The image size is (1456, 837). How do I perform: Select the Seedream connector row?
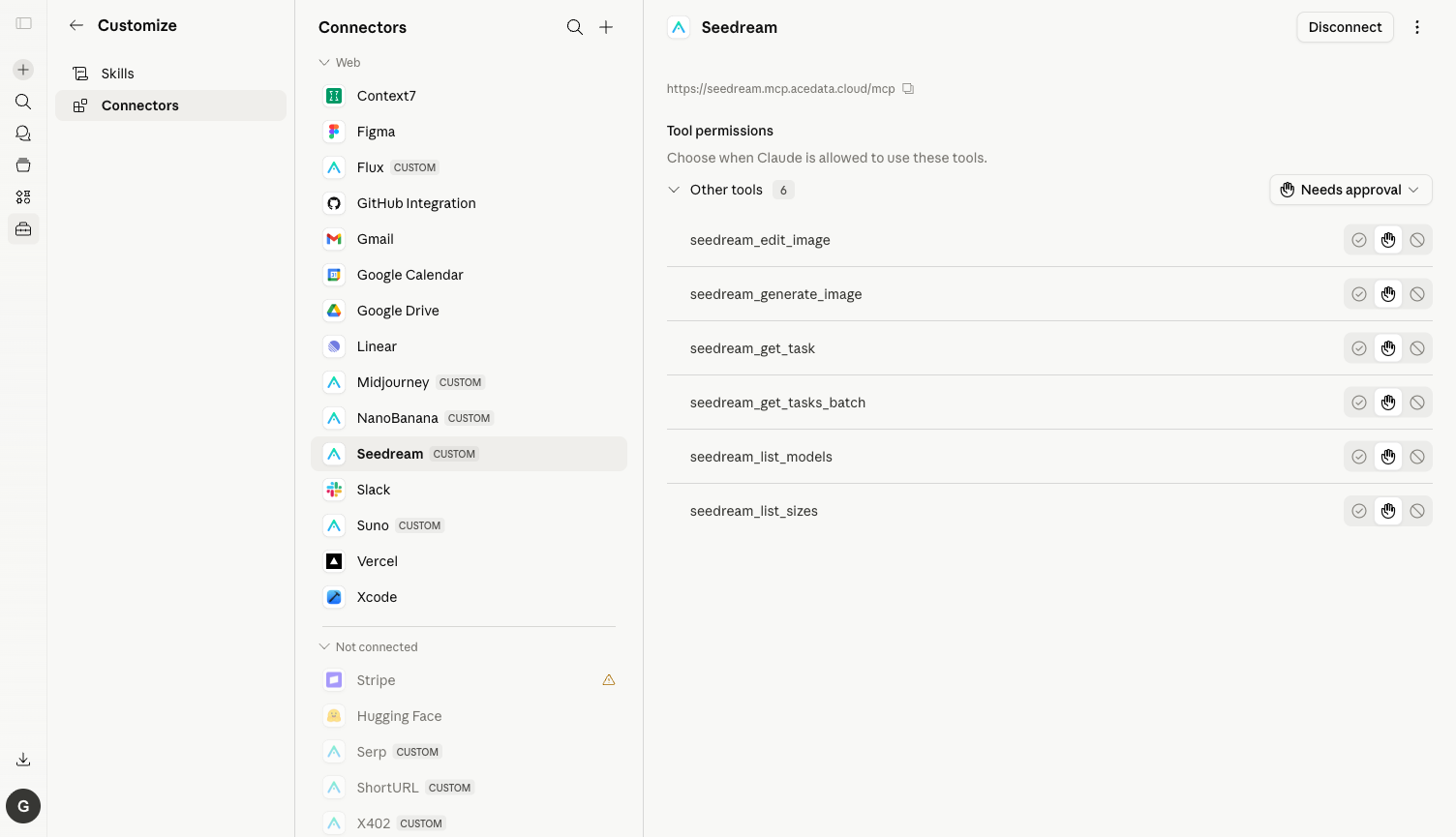[469, 454]
